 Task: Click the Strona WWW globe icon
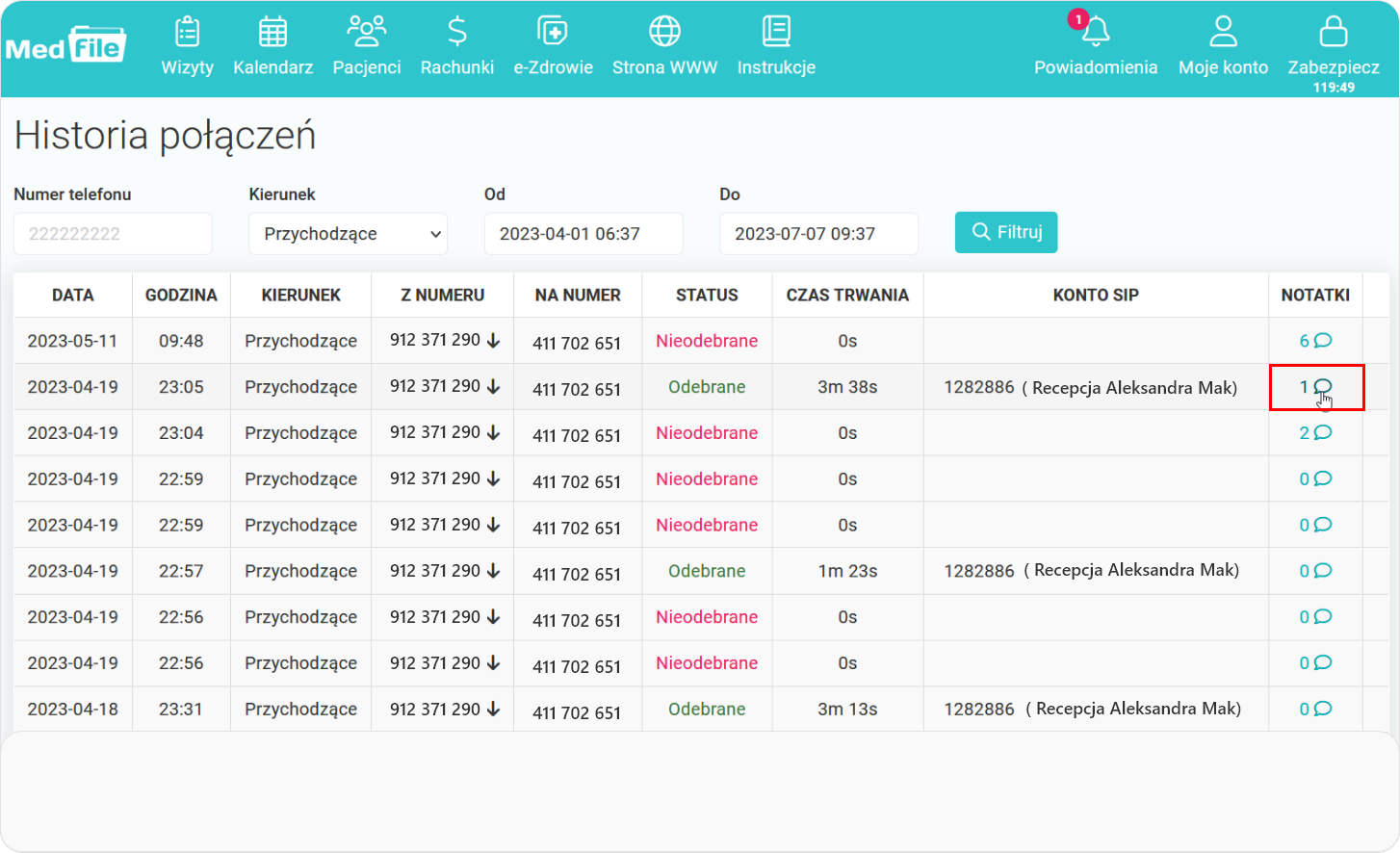[x=664, y=32]
